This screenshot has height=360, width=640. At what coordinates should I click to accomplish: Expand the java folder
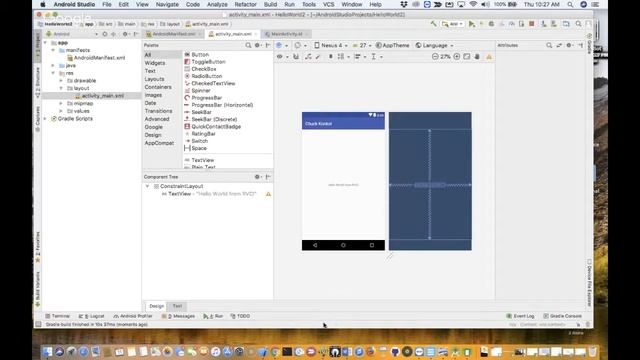[x=53, y=65]
